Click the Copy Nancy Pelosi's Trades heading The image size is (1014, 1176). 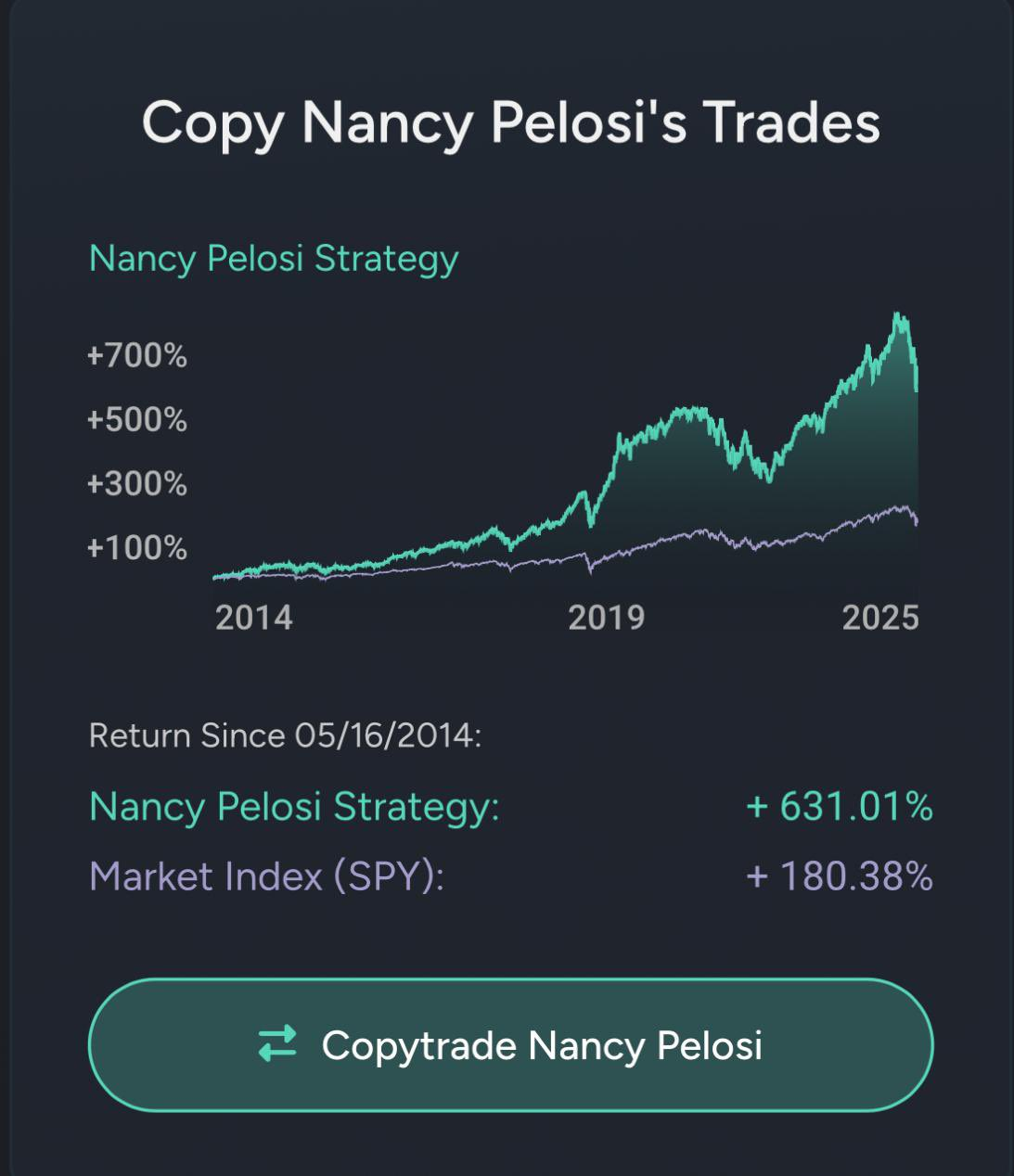(510, 121)
